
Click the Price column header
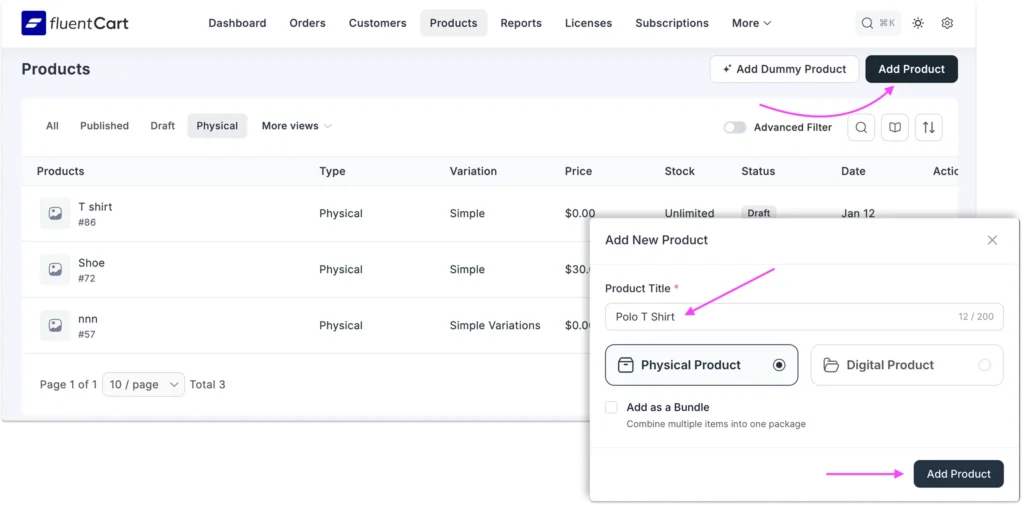[x=579, y=171]
